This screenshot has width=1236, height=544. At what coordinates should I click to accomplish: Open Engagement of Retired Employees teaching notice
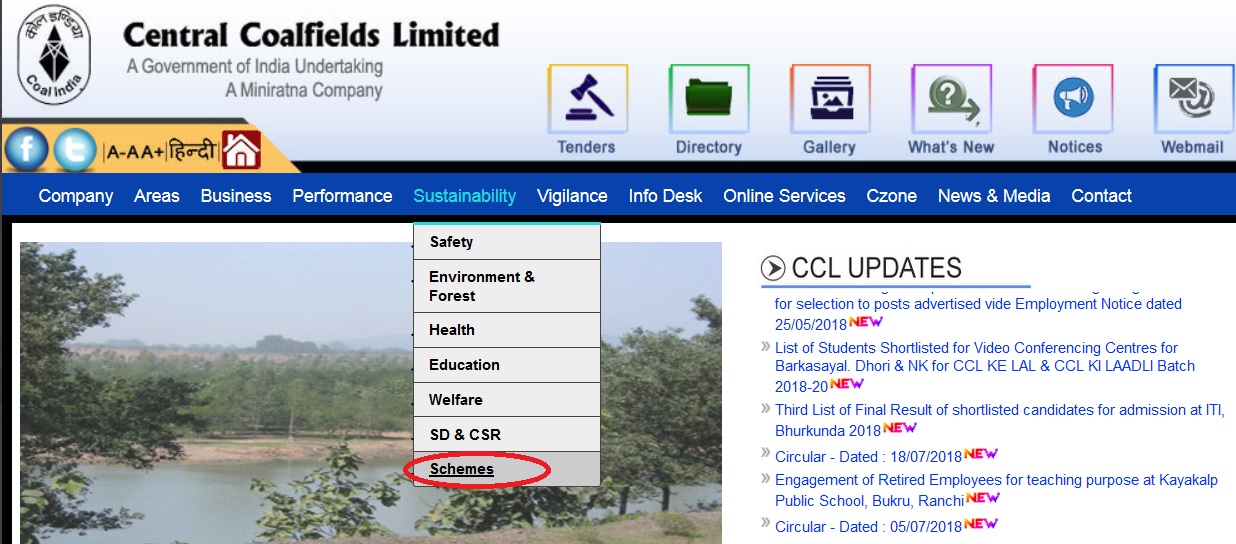996,490
